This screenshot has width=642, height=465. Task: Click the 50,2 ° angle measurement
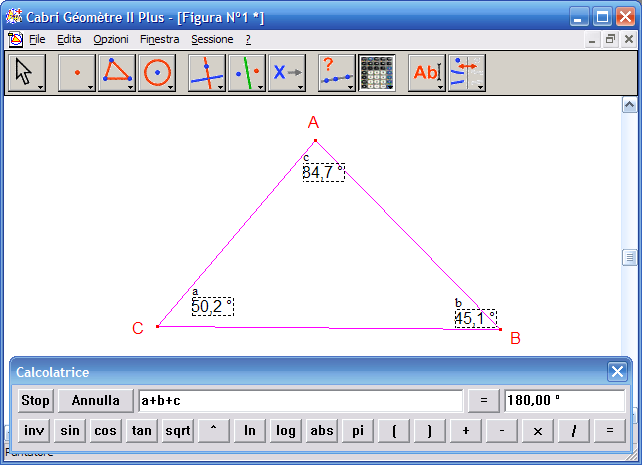tap(212, 306)
